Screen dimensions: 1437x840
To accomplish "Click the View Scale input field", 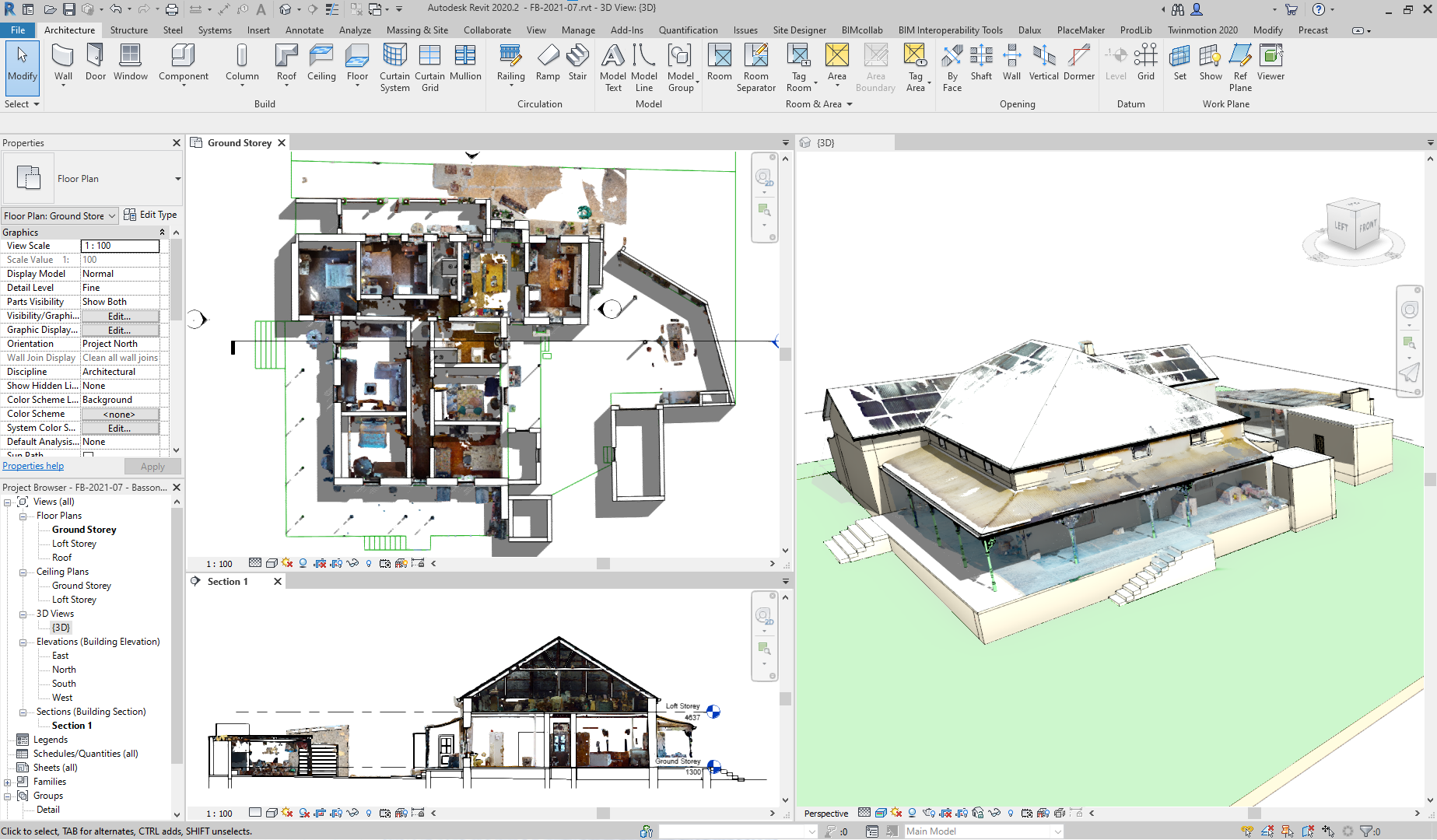I will [120, 246].
